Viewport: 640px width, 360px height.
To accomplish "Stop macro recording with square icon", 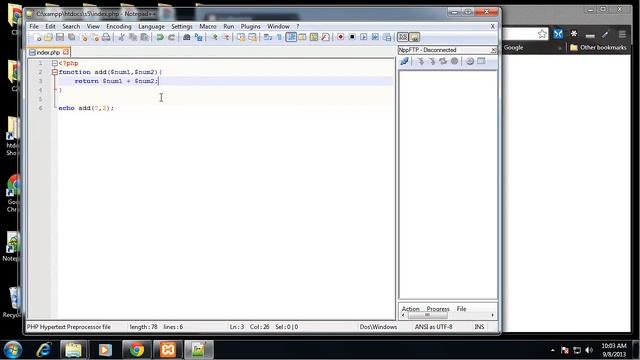I will tap(352, 38).
